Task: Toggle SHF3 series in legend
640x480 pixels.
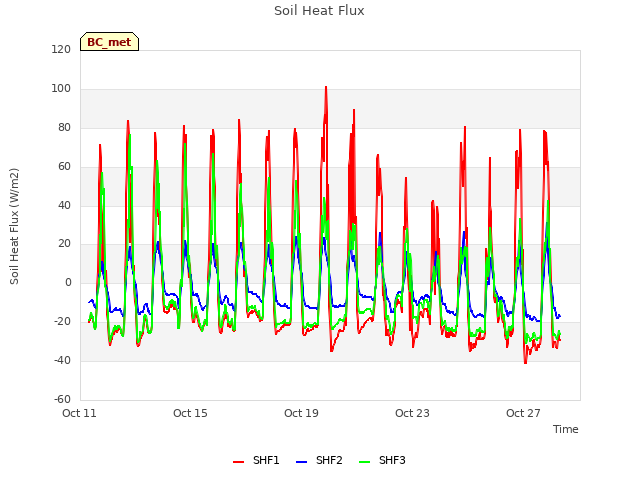Action: pyautogui.click(x=382, y=460)
